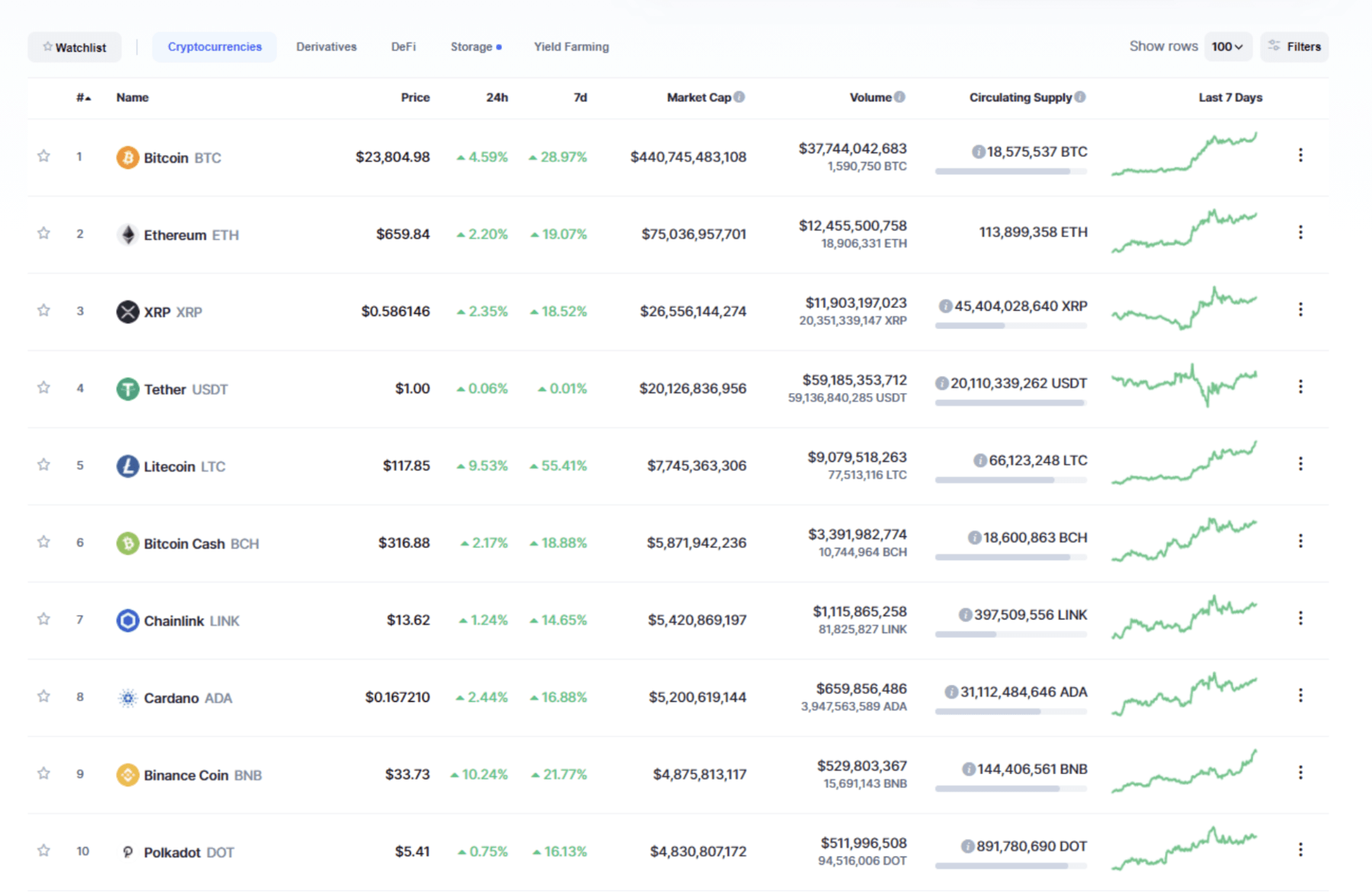Click info icon beside XRP circulating supply
Image resolution: width=1372 pixels, height=893 pixels.
click(945, 306)
